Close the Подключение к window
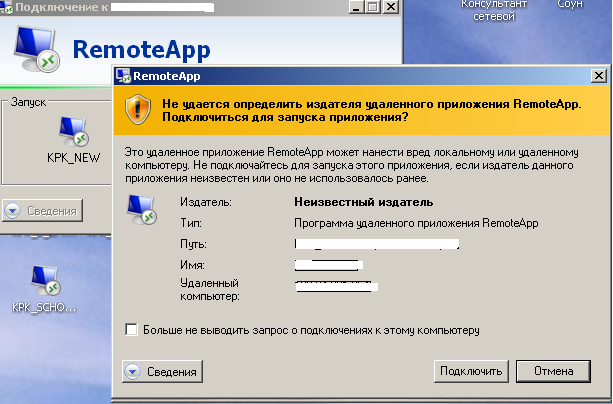613x404 pixels. pos(390,7)
